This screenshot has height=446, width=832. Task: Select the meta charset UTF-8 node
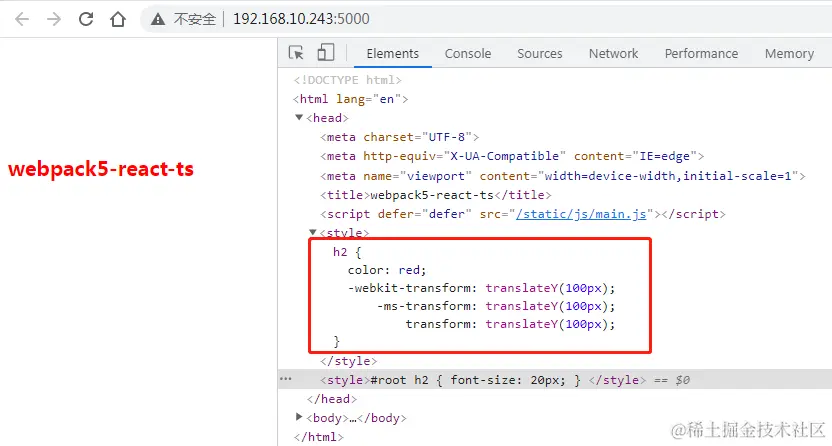pos(400,137)
